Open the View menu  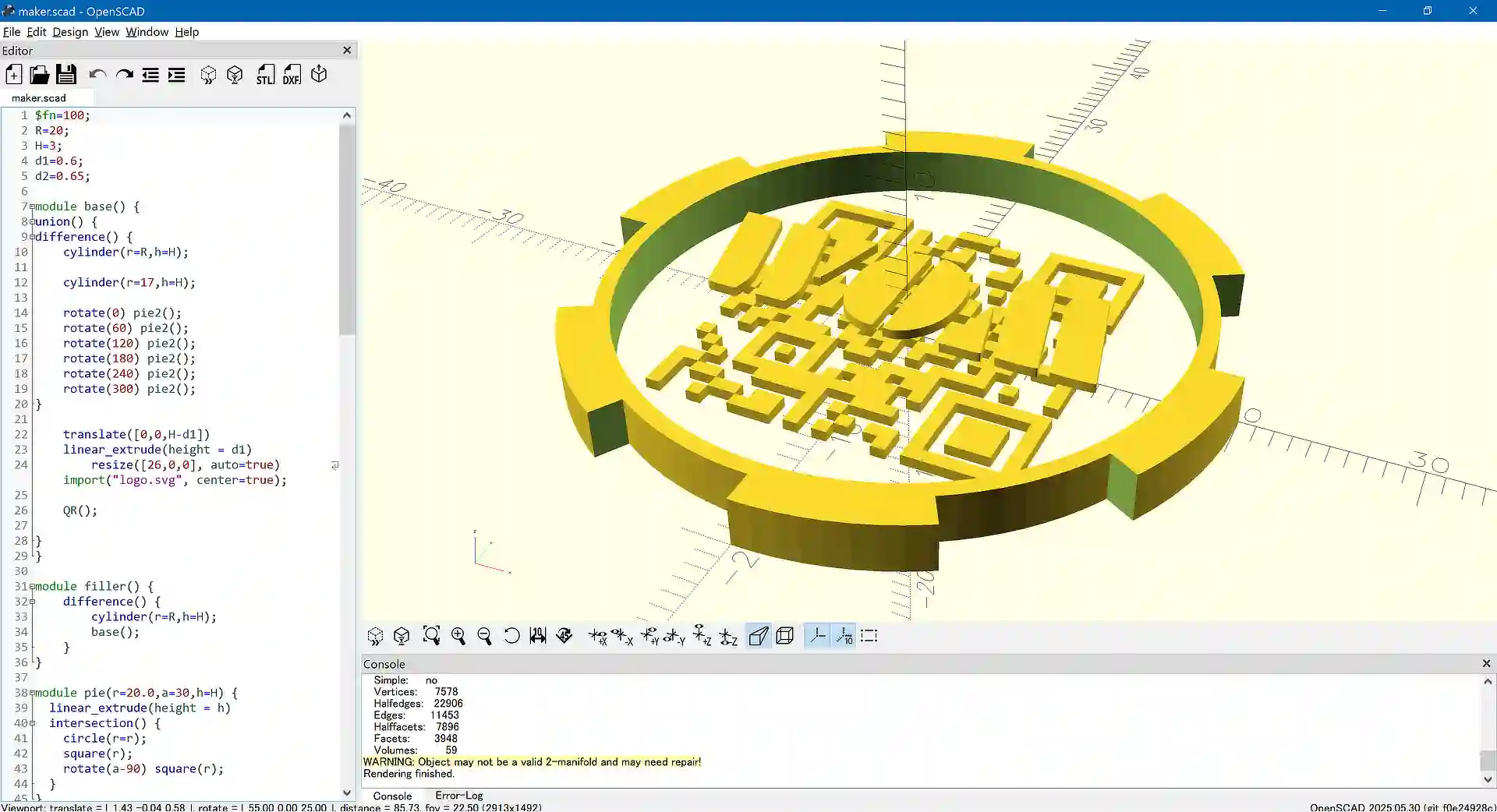(107, 32)
